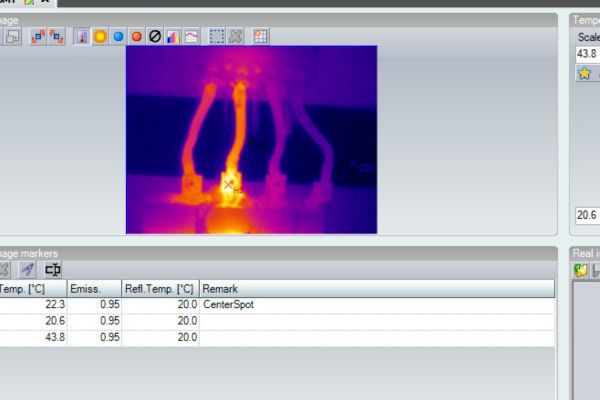Click the rotate icon with arrows pointing up-right

(38, 37)
